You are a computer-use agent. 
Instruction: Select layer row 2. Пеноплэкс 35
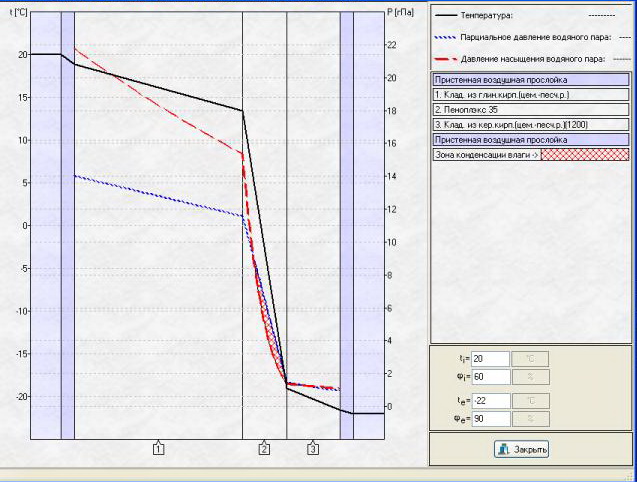(531, 110)
